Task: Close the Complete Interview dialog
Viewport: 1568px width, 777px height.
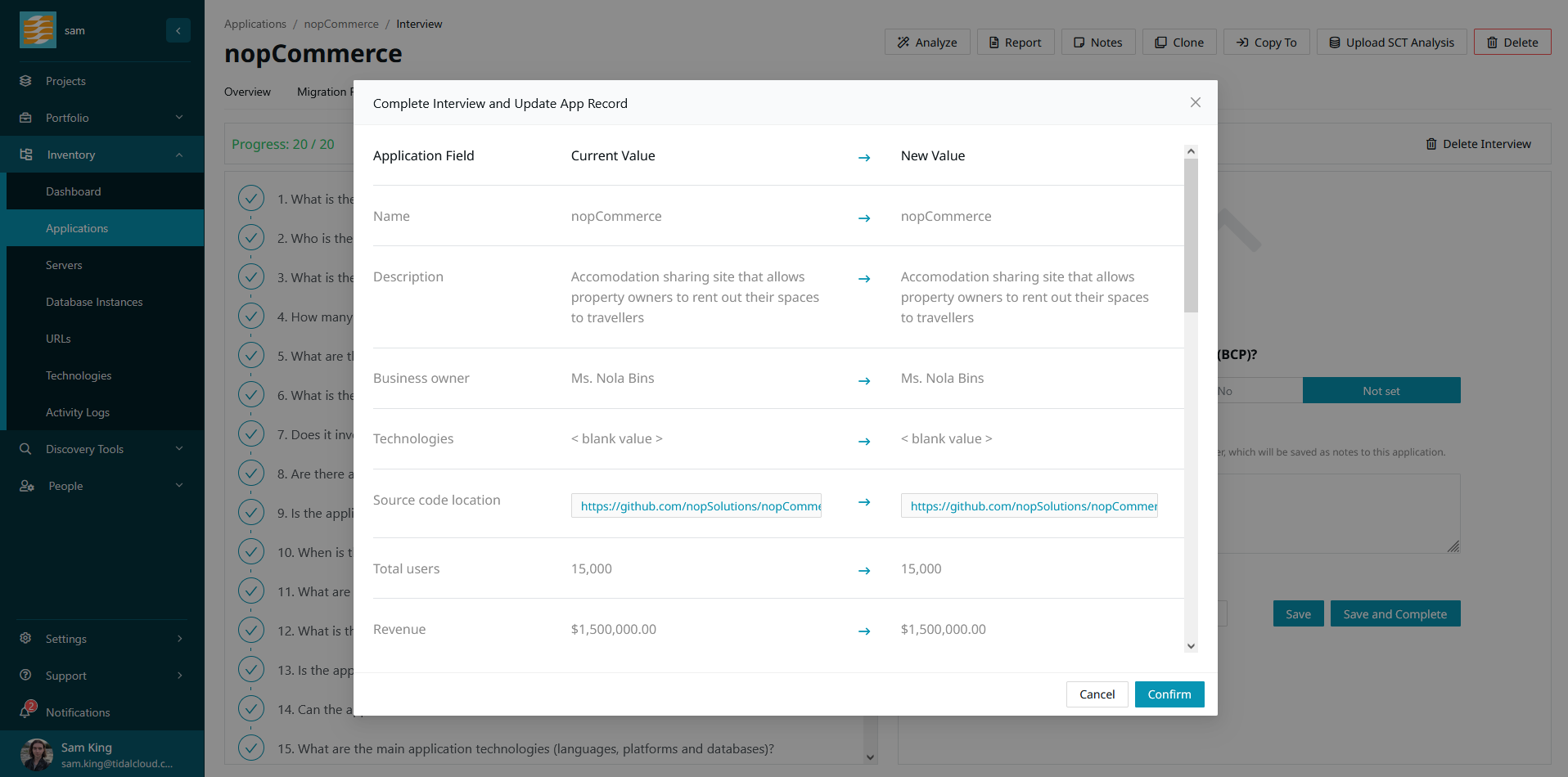Action: pyautogui.click(x=1195, y=102)
